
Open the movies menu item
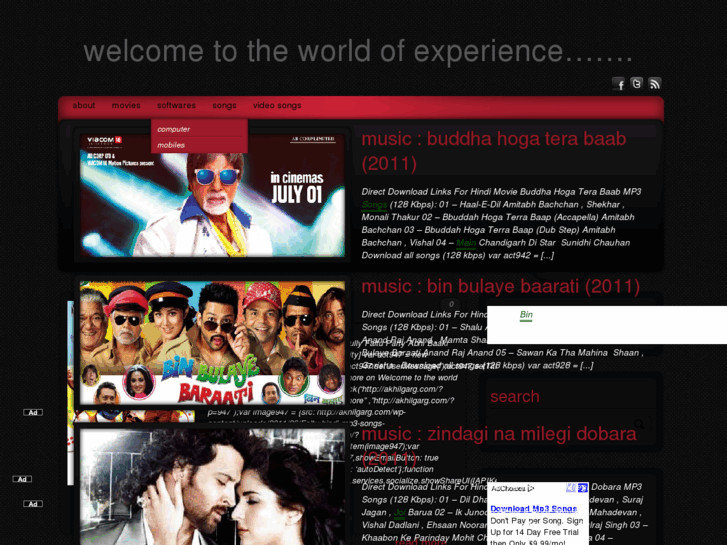[126, 105]
